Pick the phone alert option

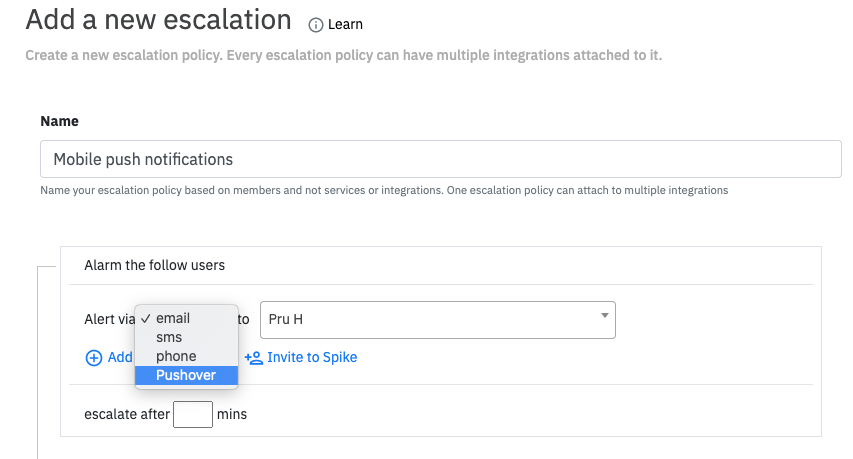coord(176,356)
